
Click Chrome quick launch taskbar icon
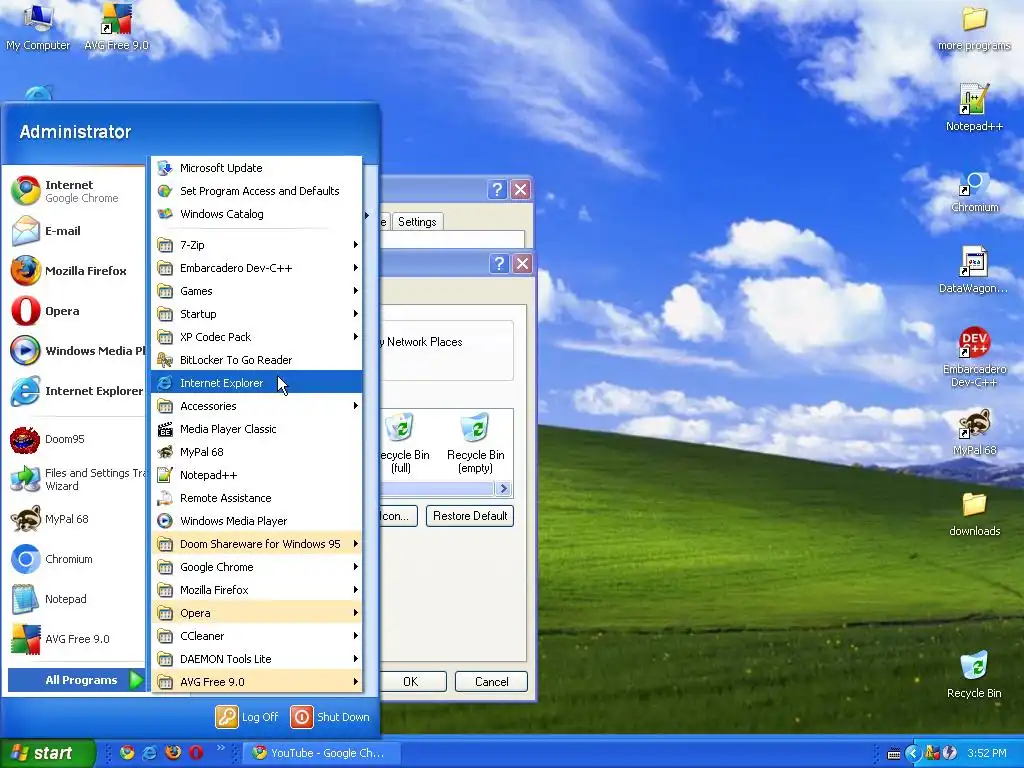click(x=127, y=752)
